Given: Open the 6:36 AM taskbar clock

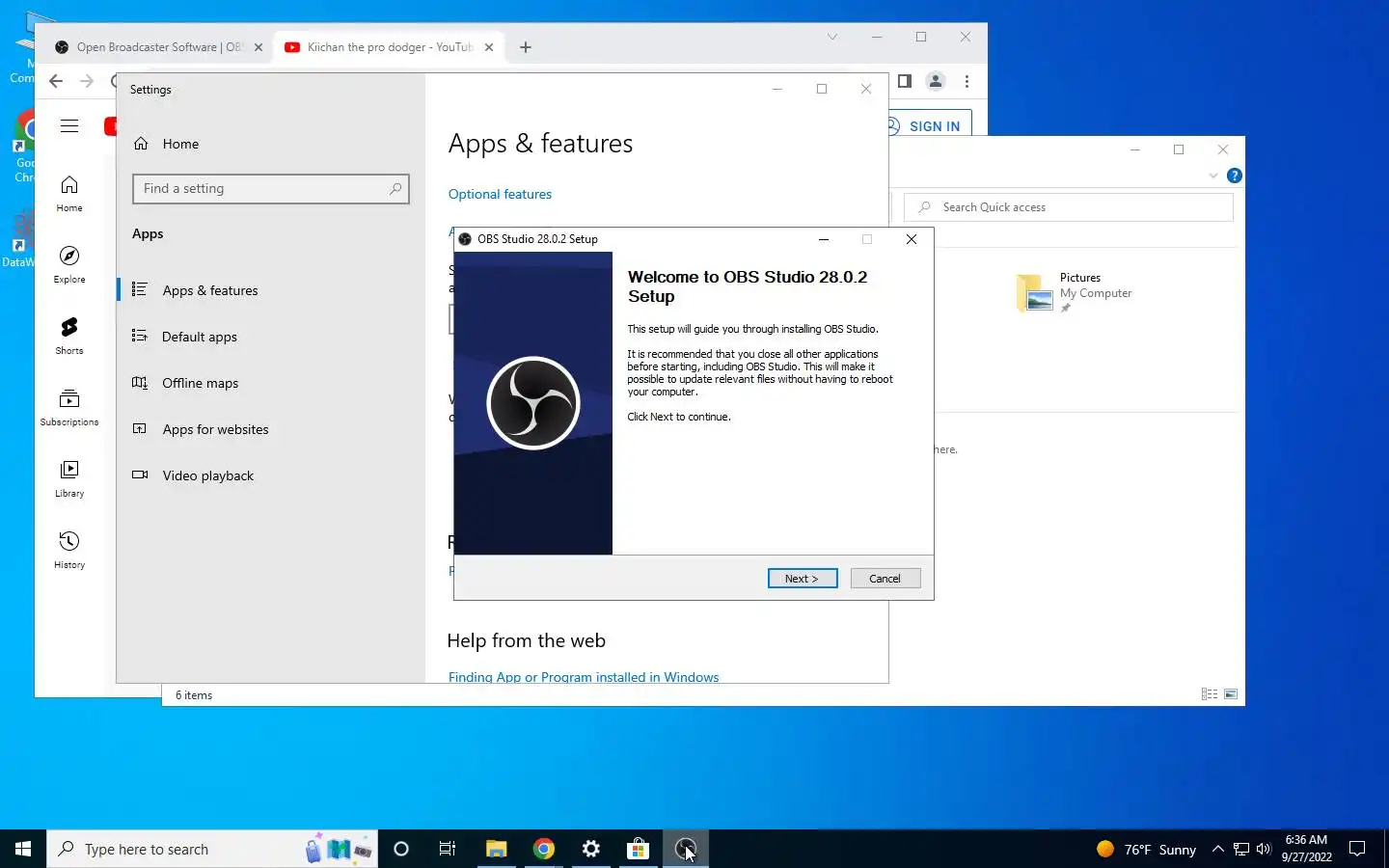Looking at the screenshot, I should point(1306,849).
